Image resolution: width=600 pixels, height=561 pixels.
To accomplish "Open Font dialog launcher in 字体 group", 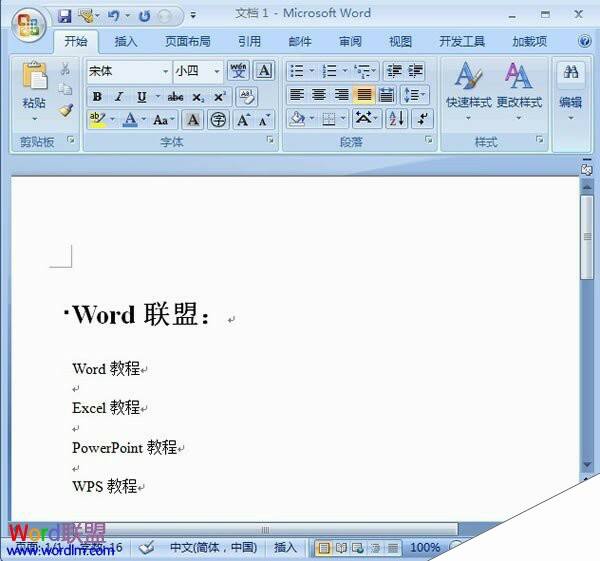I will [270, 140].
